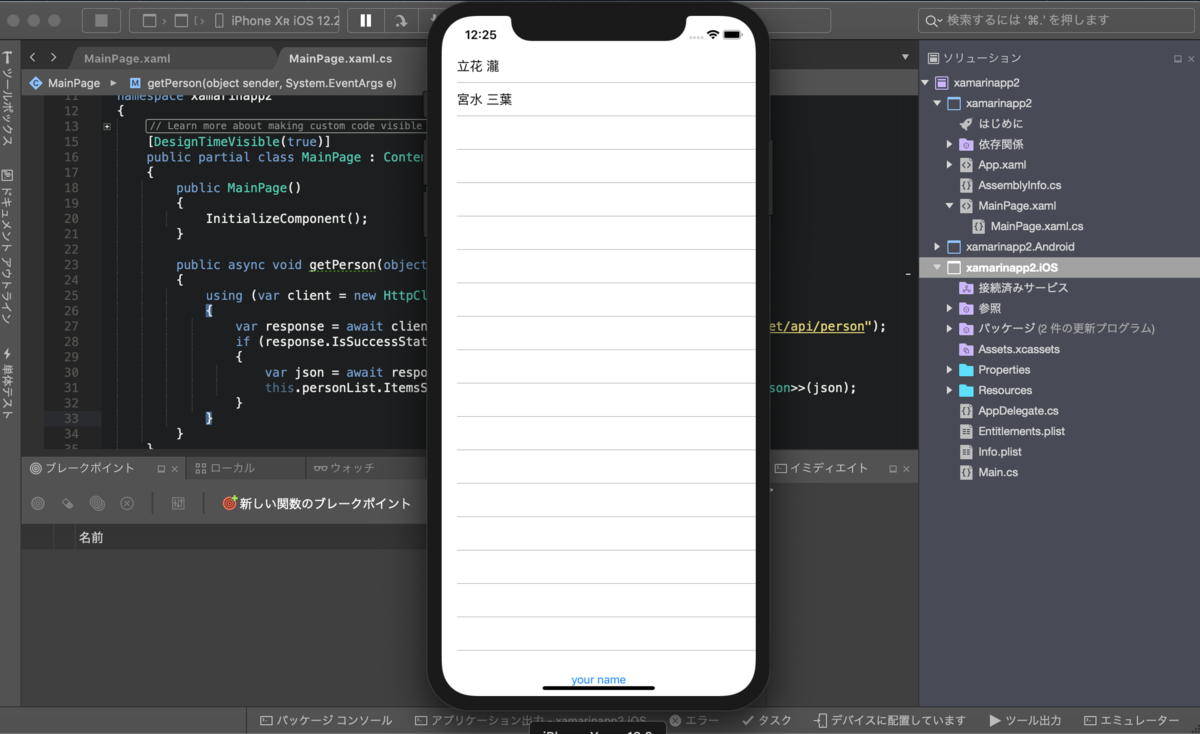Screen dimensions: 1200x734
Task: Click the new breakpoint icon in breakpoints toolbar
Action: (36, 503)
